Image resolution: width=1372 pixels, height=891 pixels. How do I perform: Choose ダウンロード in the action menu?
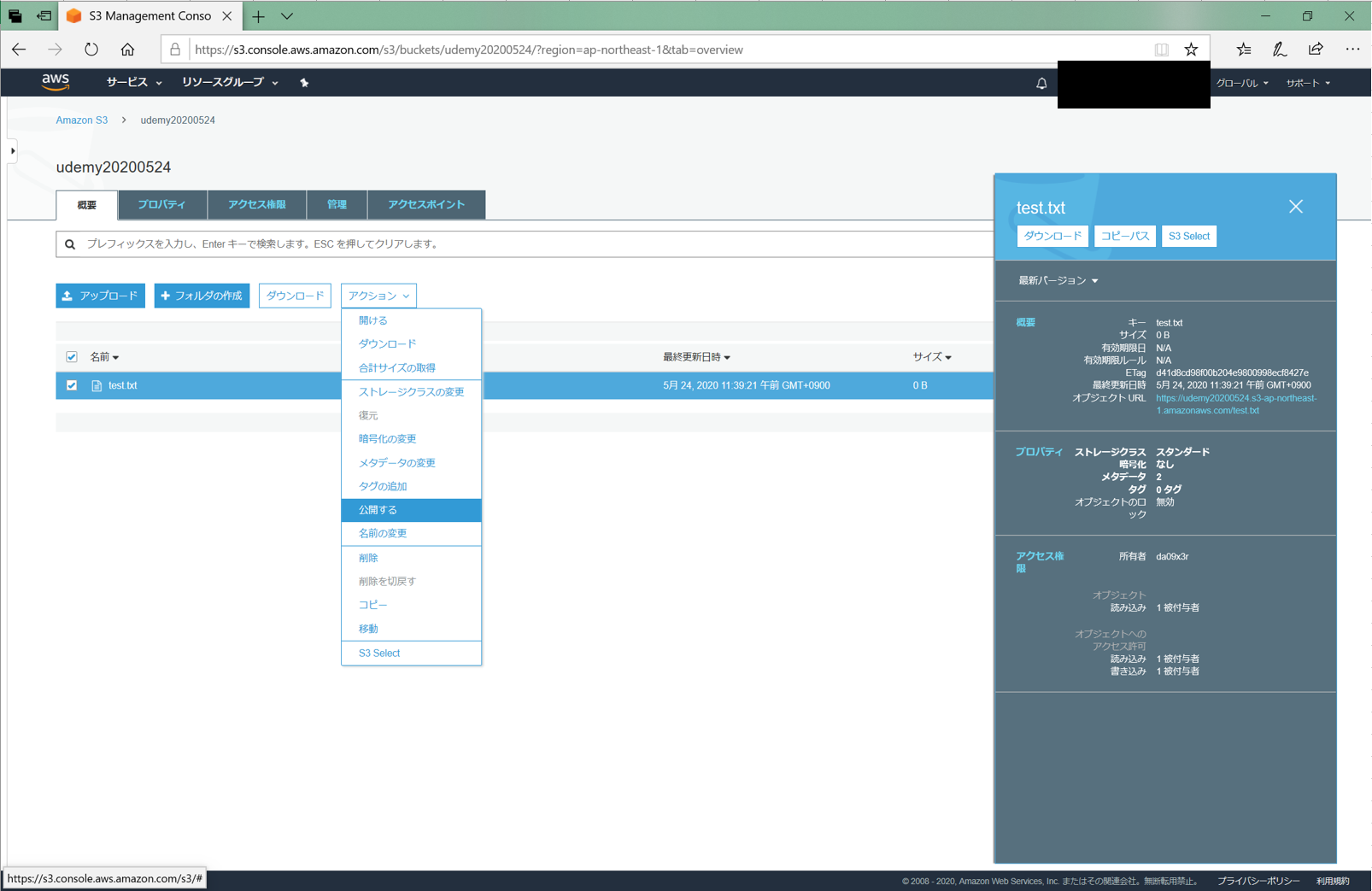tap(411, 343)
